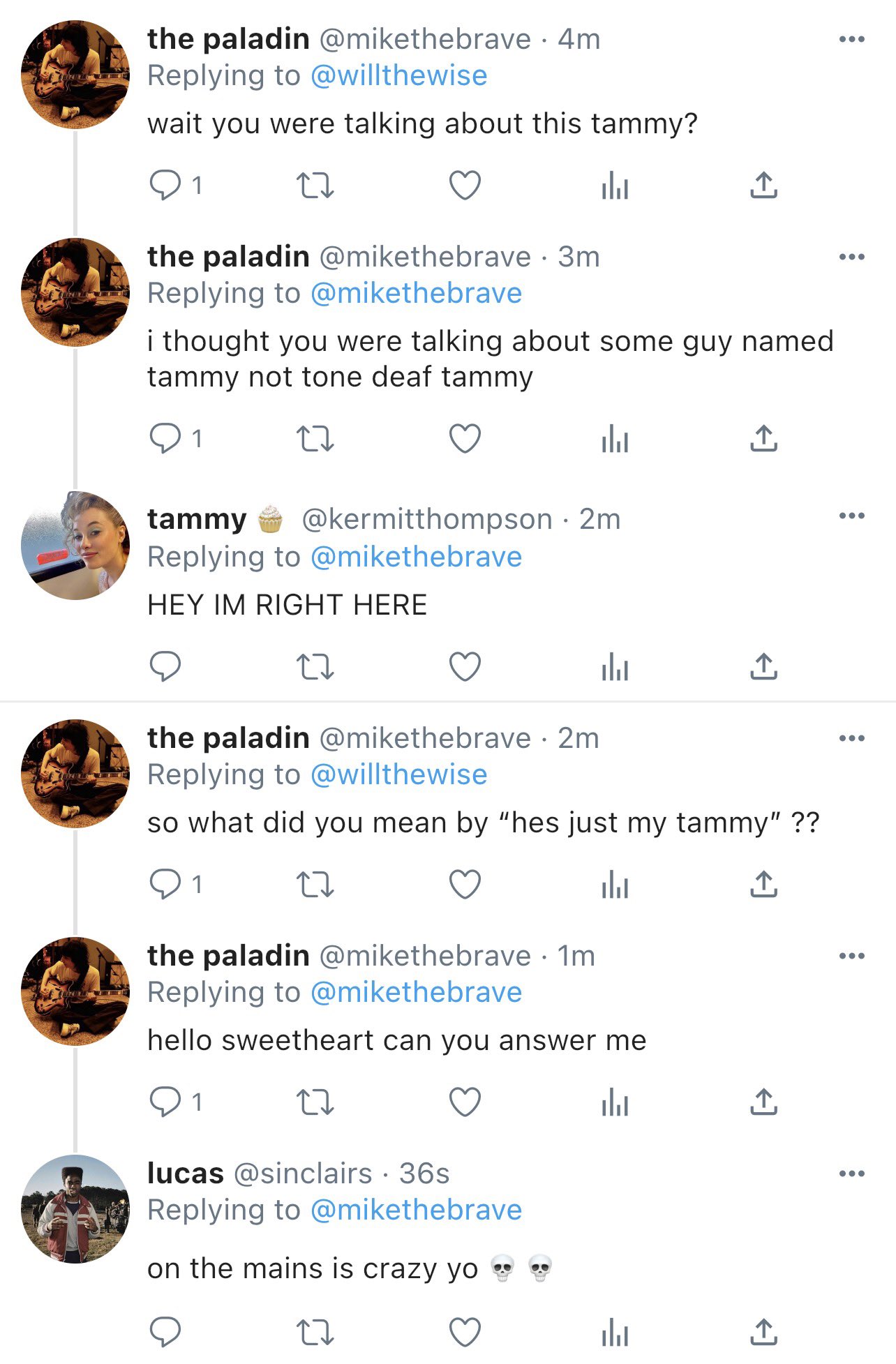Screen dimensions: 896x1364
Task: Open more options for tammy's tweet
Action: click(851, 516)
